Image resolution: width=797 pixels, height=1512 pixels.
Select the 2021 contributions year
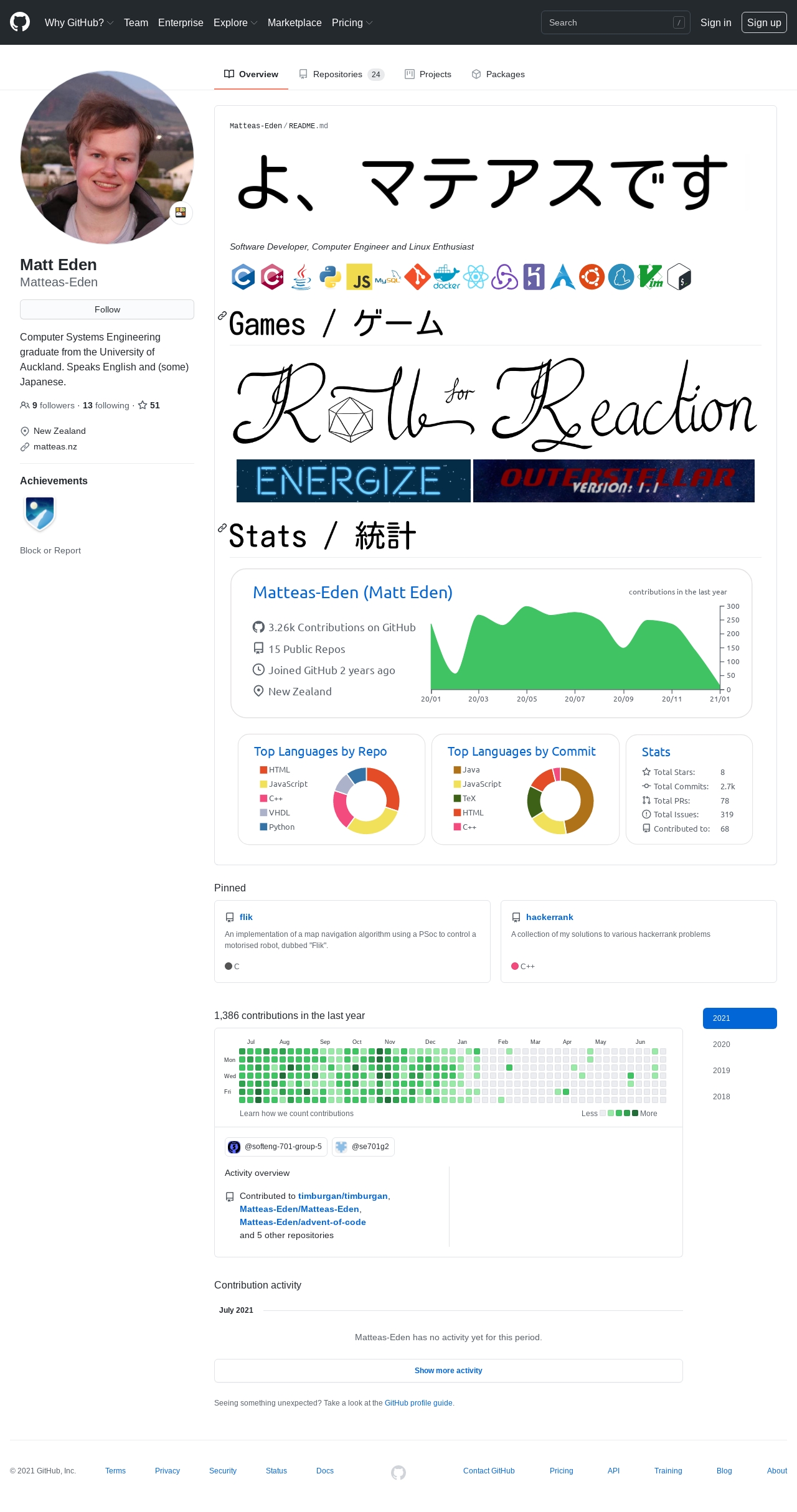click(740, 1018)
